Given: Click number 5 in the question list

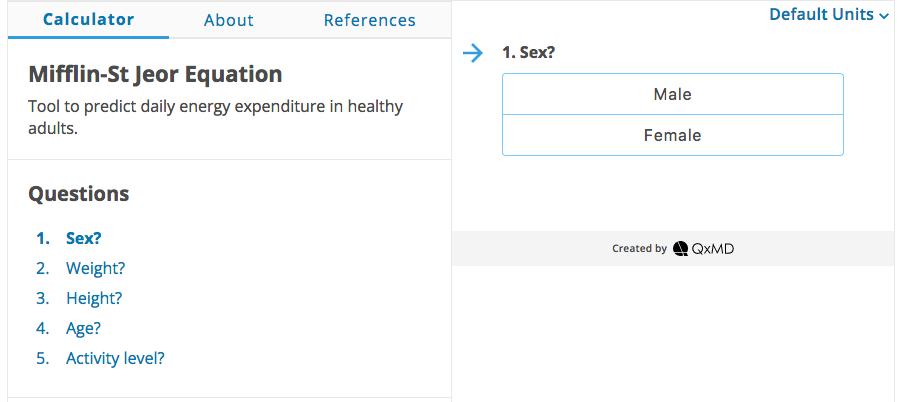Looking at the screenshot, I should click(43, 359).
